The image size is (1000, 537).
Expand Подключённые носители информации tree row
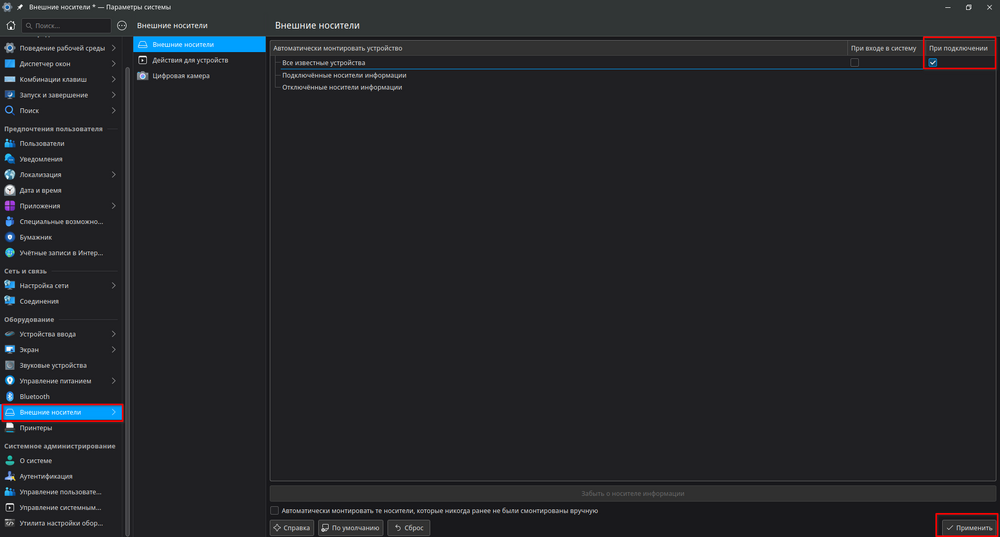coord(344,75)
